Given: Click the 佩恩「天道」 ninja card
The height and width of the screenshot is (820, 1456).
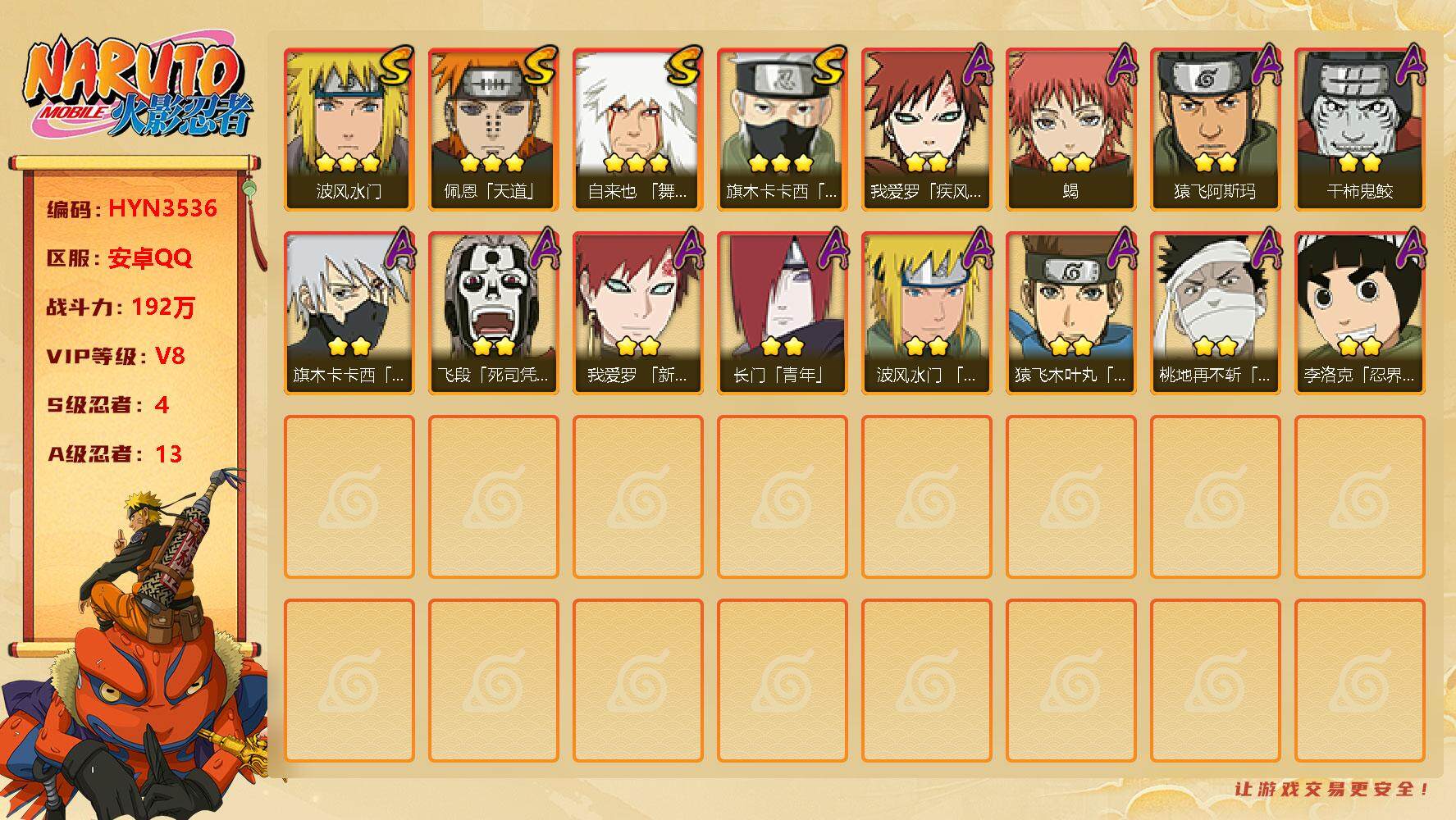Looking at the screenshot, I should [494, 130].
